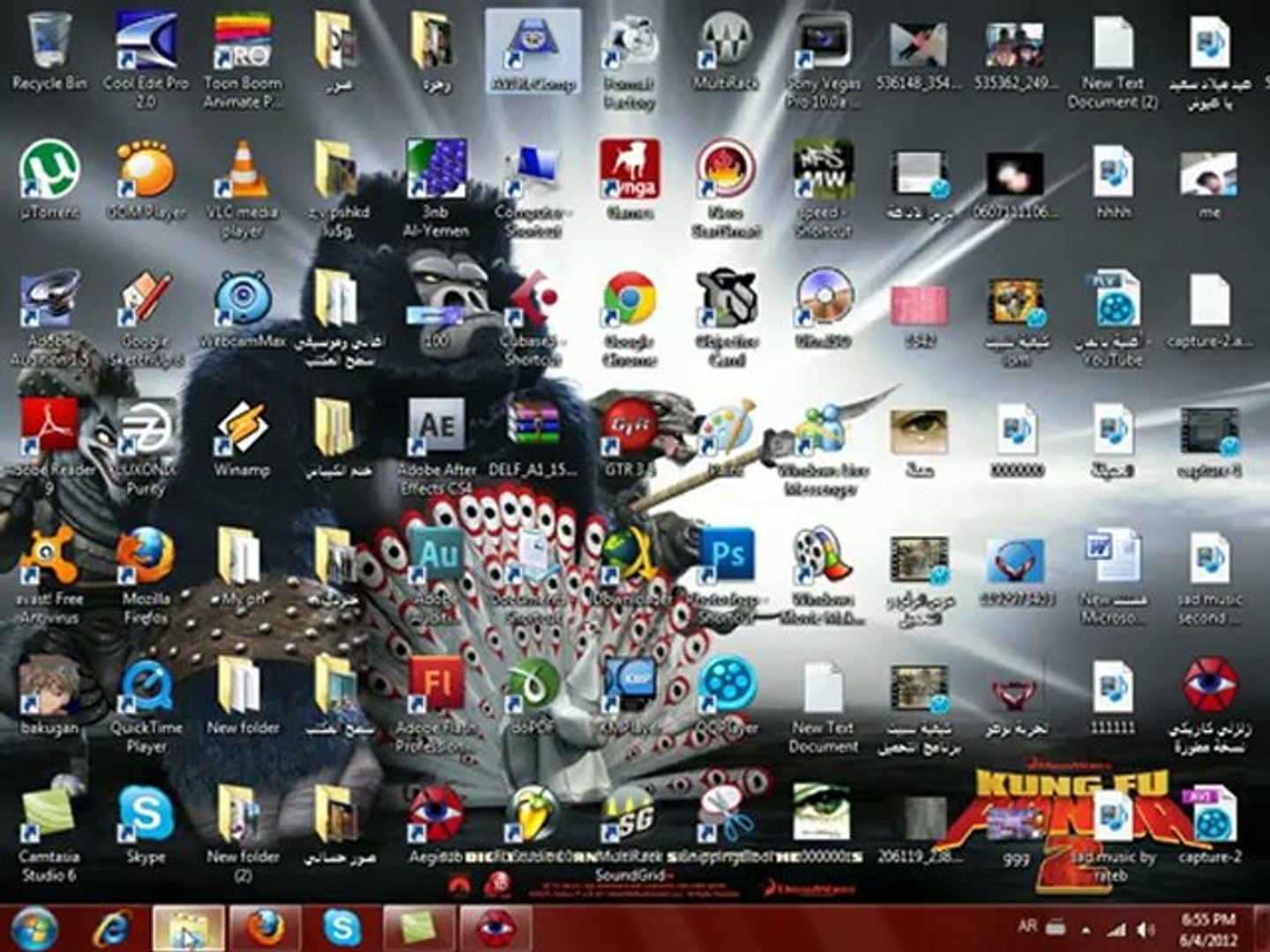Select the Adobe Audition 1.5 shortcut
The image size is (1270, 952).
49,318
